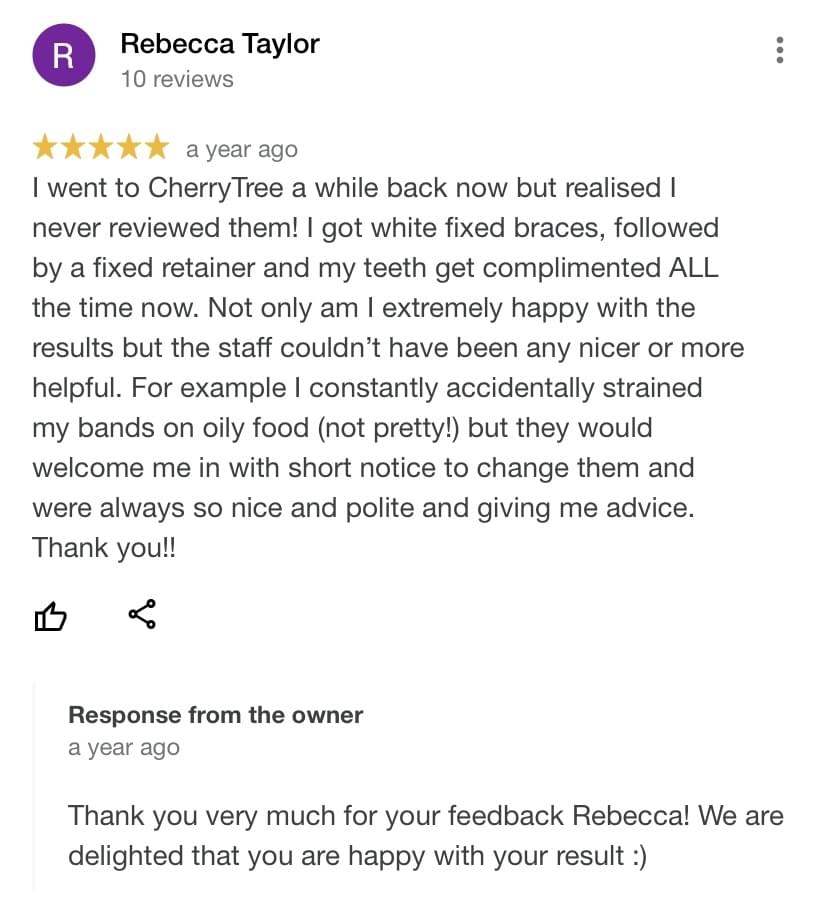Click the owner response's 'a year ago' timestamp
This screenshot has height=912, width=828.
point(124,748)
